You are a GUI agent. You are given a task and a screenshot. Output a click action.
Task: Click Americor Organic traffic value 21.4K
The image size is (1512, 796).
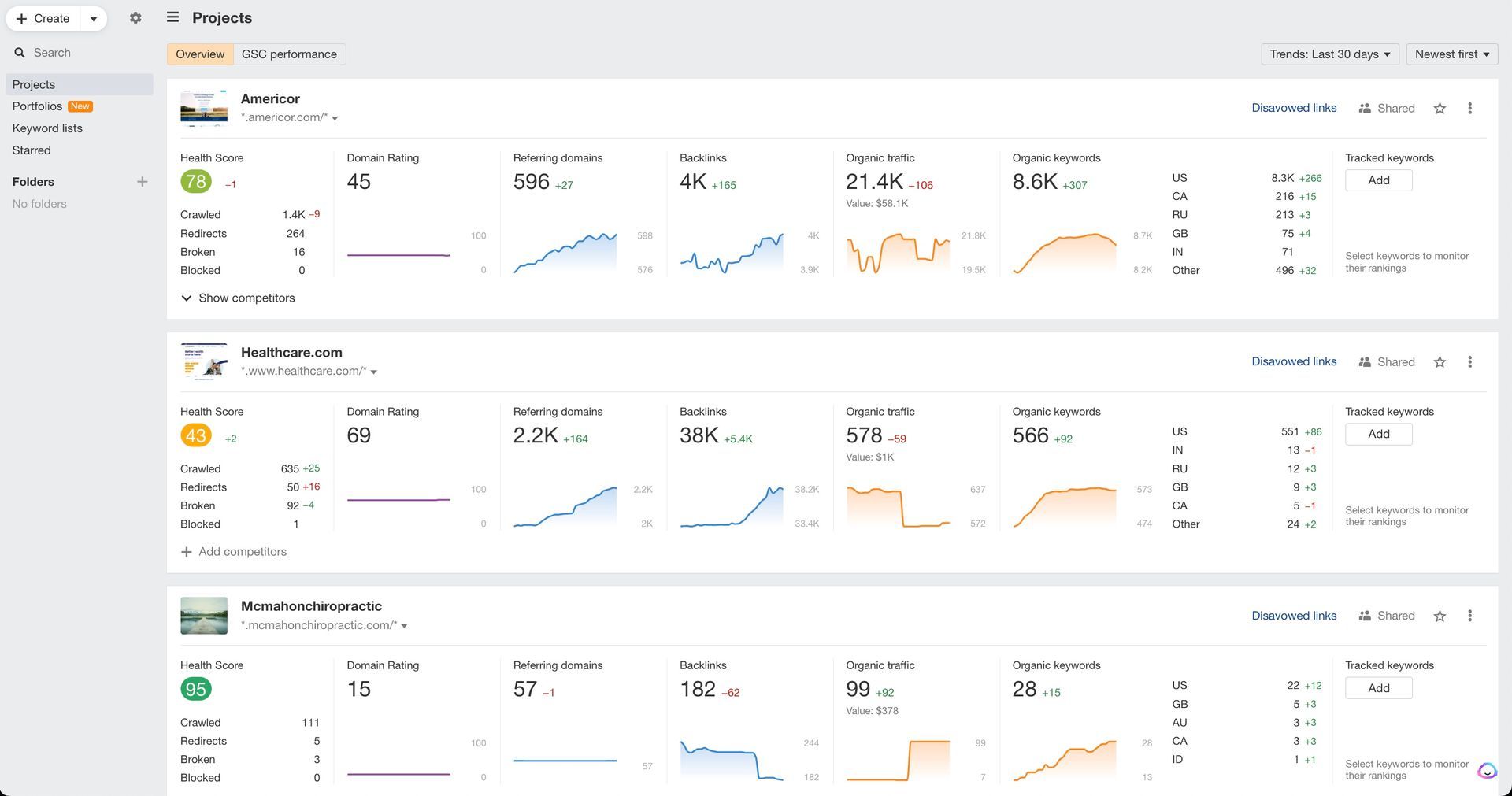874,182
